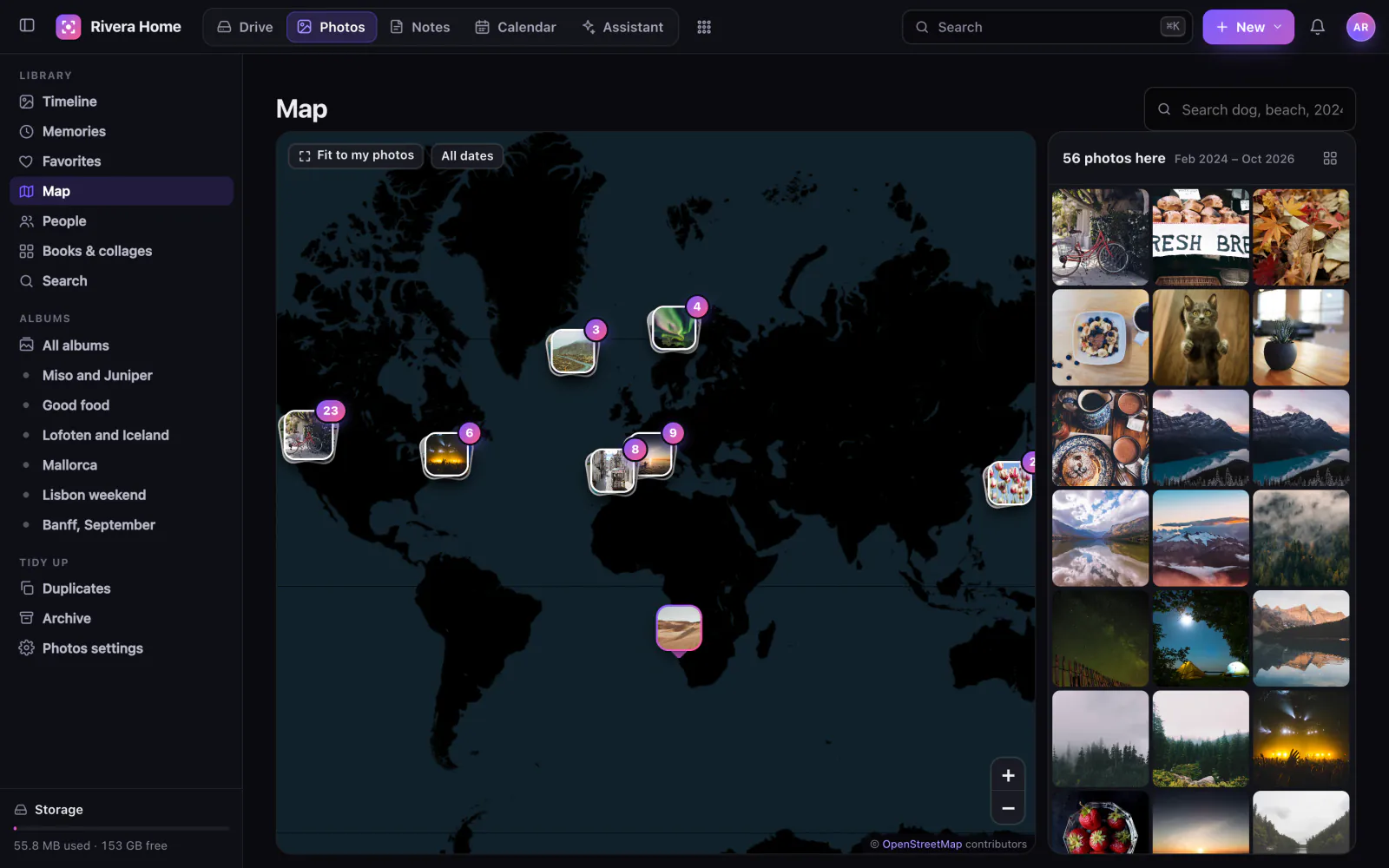This screenshot has width=1389, height=868.
Task: Select the 4-photo aurora cluster
Action: click(675, 327)
